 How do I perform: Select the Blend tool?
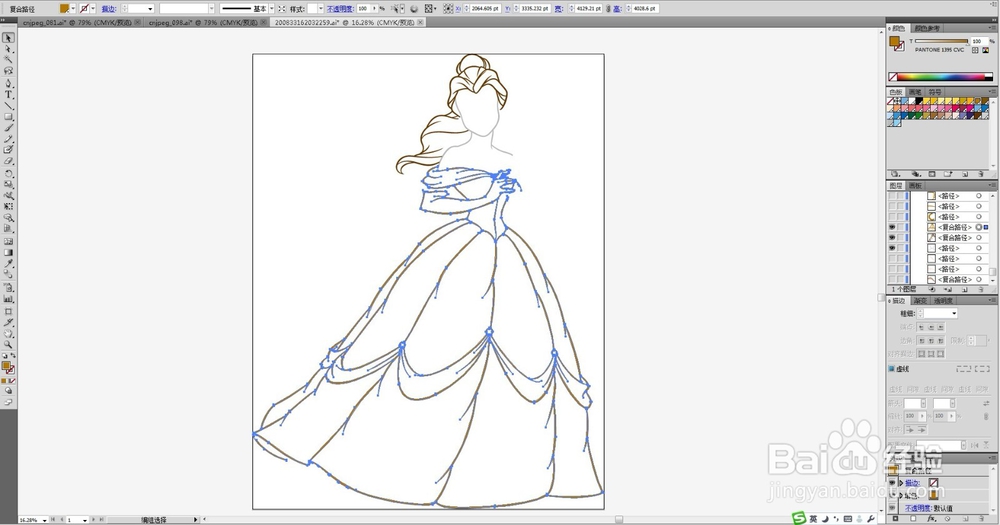click(8, 274)
